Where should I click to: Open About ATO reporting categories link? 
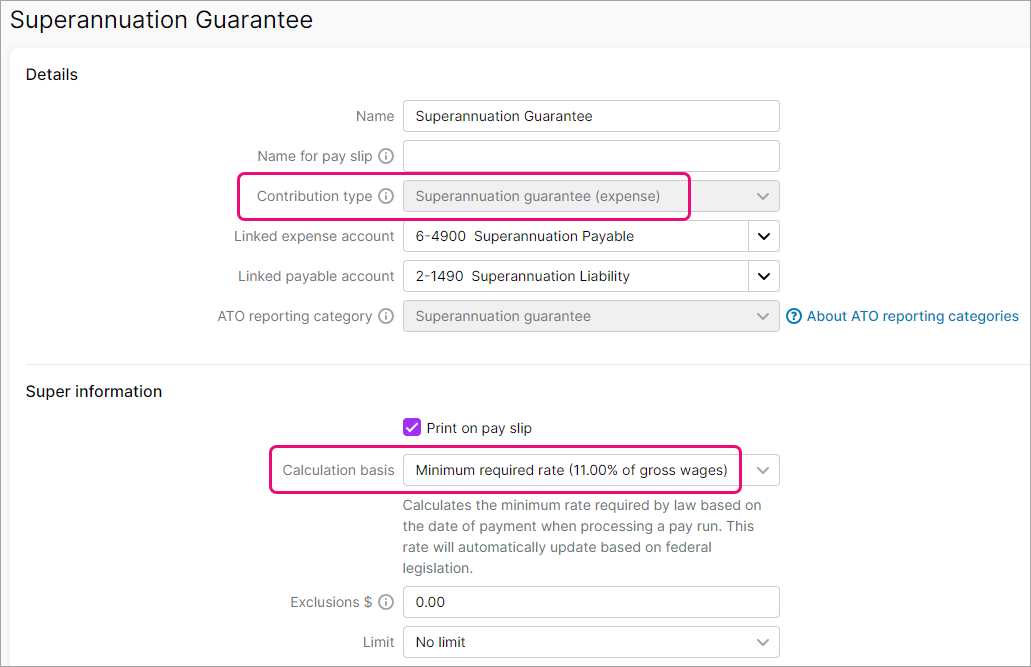point(912,316)
